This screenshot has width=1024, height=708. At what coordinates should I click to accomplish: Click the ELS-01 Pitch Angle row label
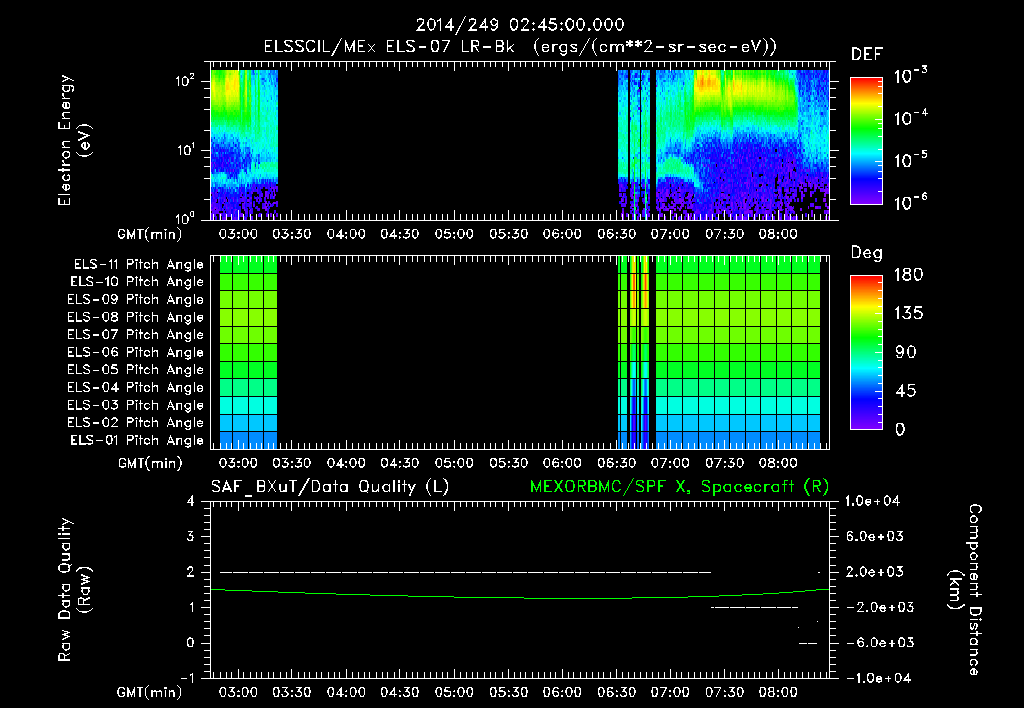point(136,440)
